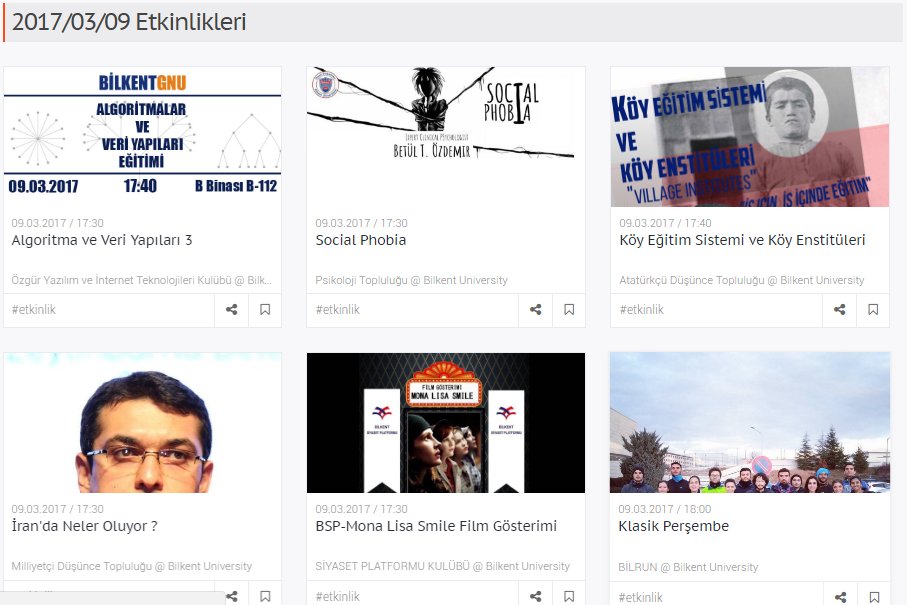Viewport: 907px width, 605px height.
Task: Click the bookmark icon on Algoritma ve Veri Yapıları 3
Action: click(x=265, y=310)
